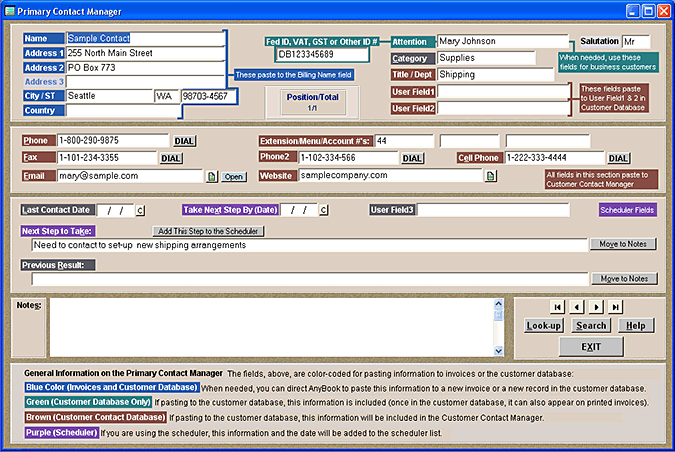
Task: Dial the main Phone number
Action: (x=185, y=141)
